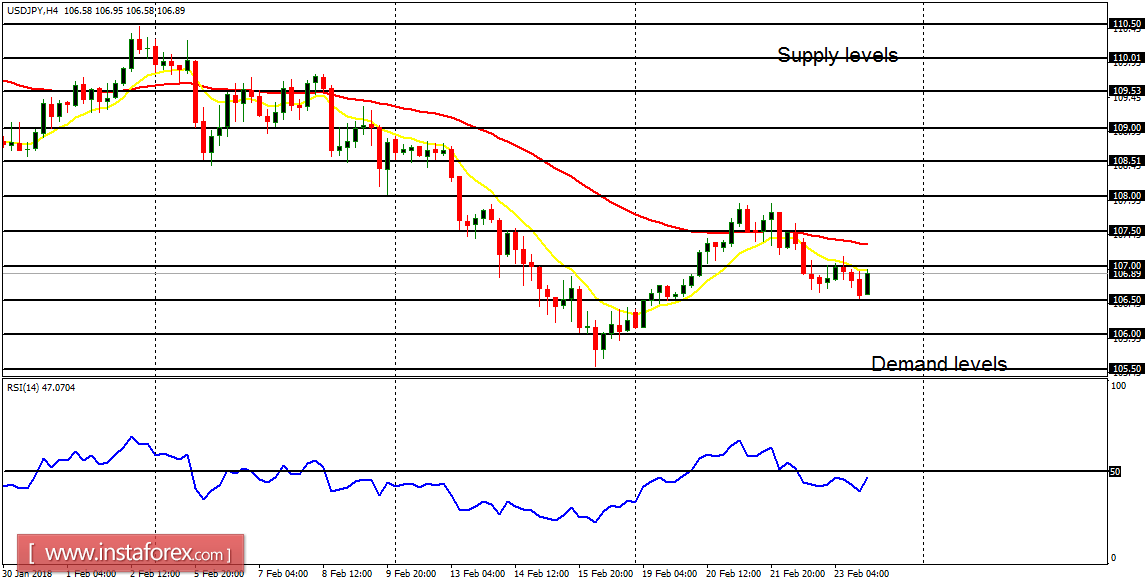Viewport: 1147px width, 585px height.
Task: Click the RSI(14) 47.0704 indicator label
Action: [40, 388]
